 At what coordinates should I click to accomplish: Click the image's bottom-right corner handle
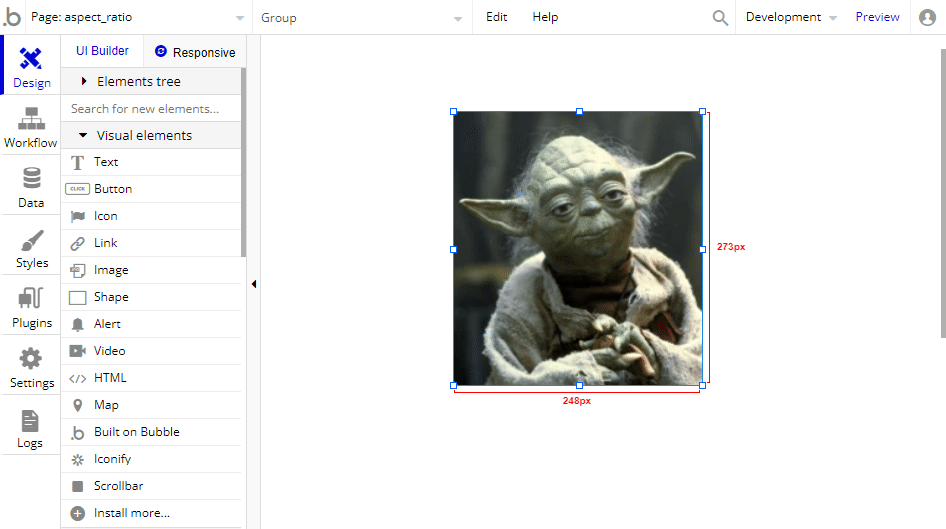pos(702,385)
